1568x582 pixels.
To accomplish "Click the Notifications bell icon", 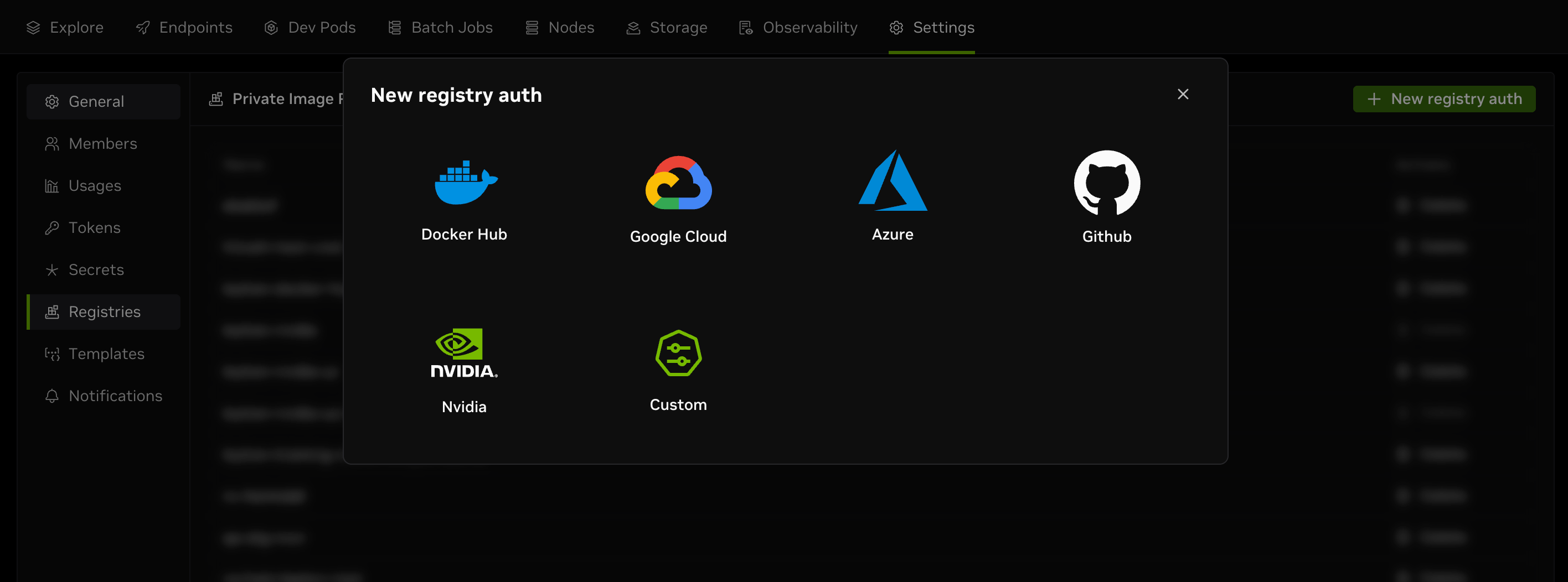I will pyautogui.click(x=53, y=396).
